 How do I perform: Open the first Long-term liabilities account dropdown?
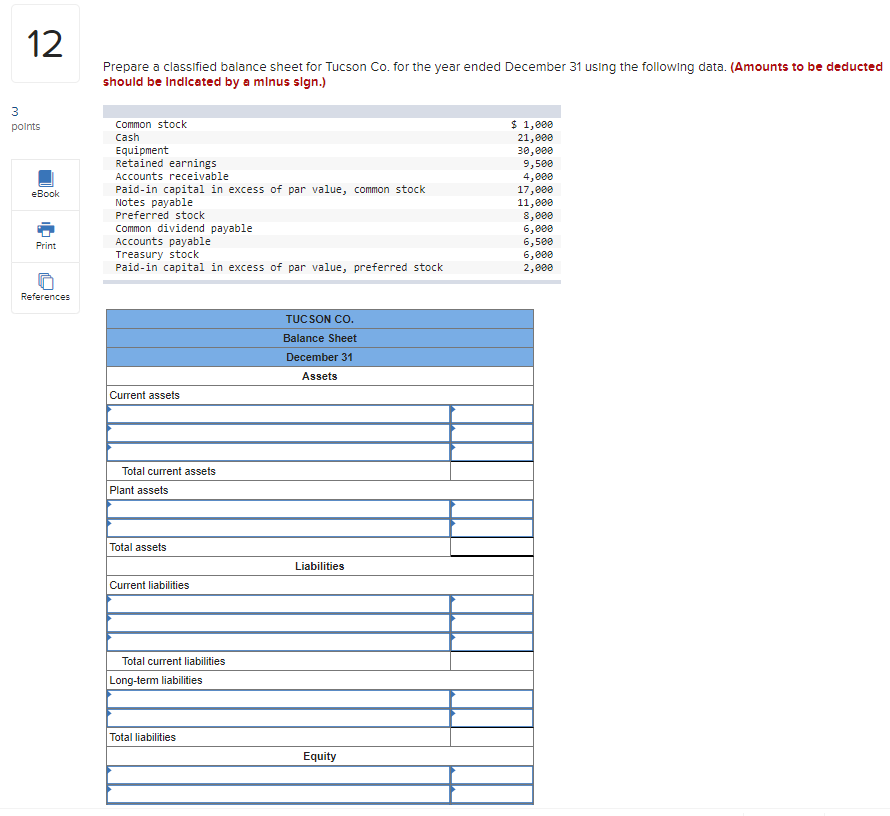tap(270, 698)
